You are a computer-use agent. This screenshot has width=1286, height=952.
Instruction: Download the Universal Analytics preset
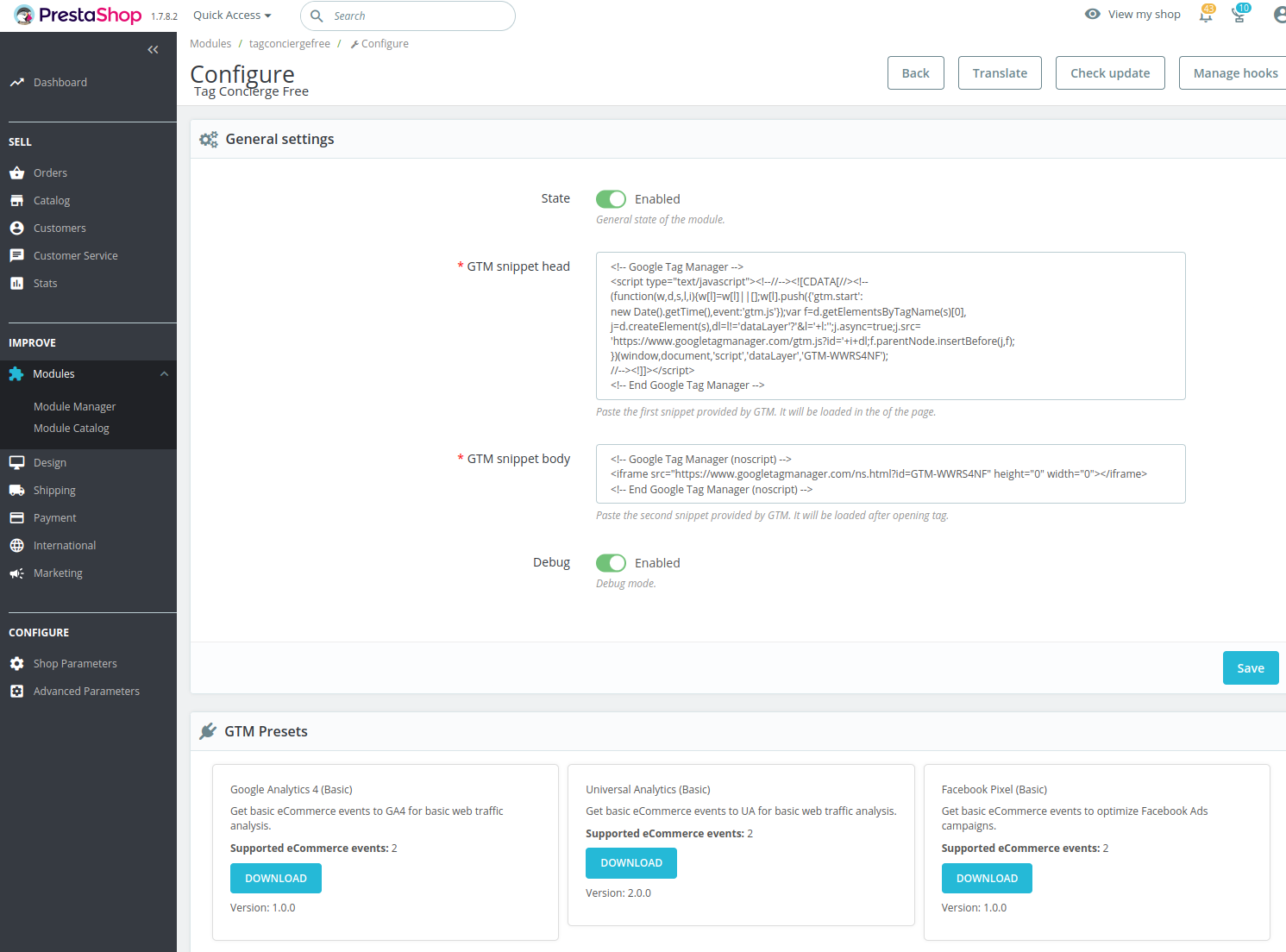coord(631,863)
